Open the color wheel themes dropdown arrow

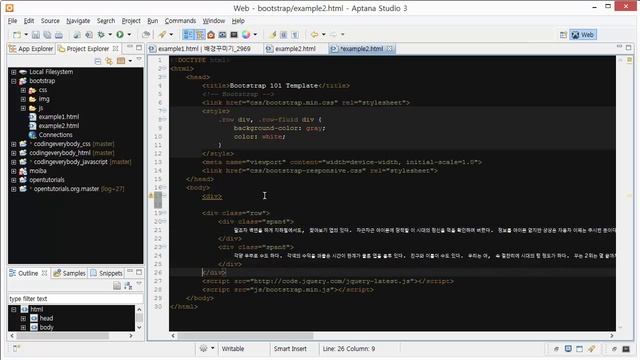[x=256, y=35]
